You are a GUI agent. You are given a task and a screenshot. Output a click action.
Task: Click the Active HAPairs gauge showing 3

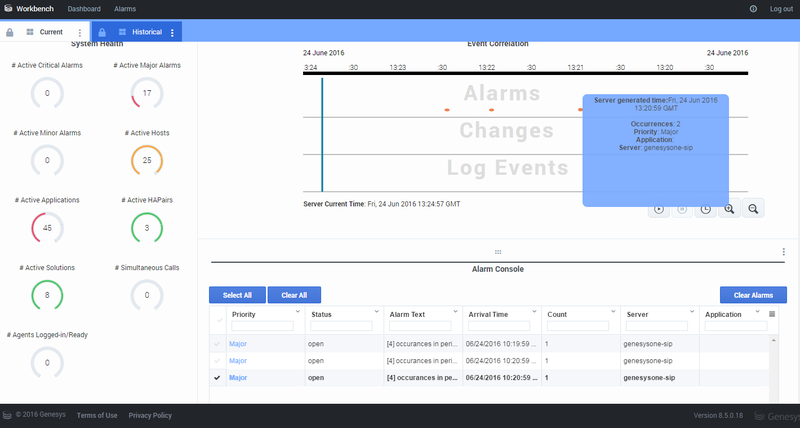[147, 228]
